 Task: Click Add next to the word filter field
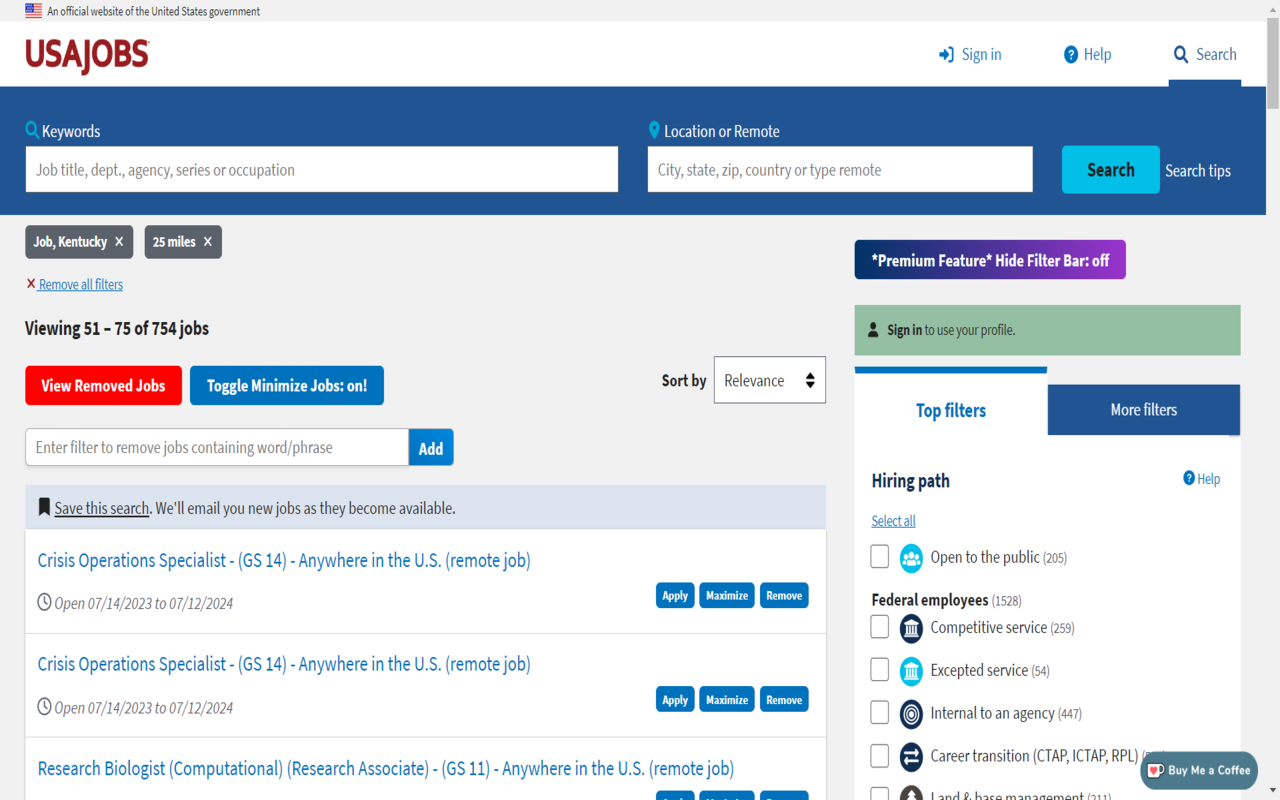[x=431, y=448]
